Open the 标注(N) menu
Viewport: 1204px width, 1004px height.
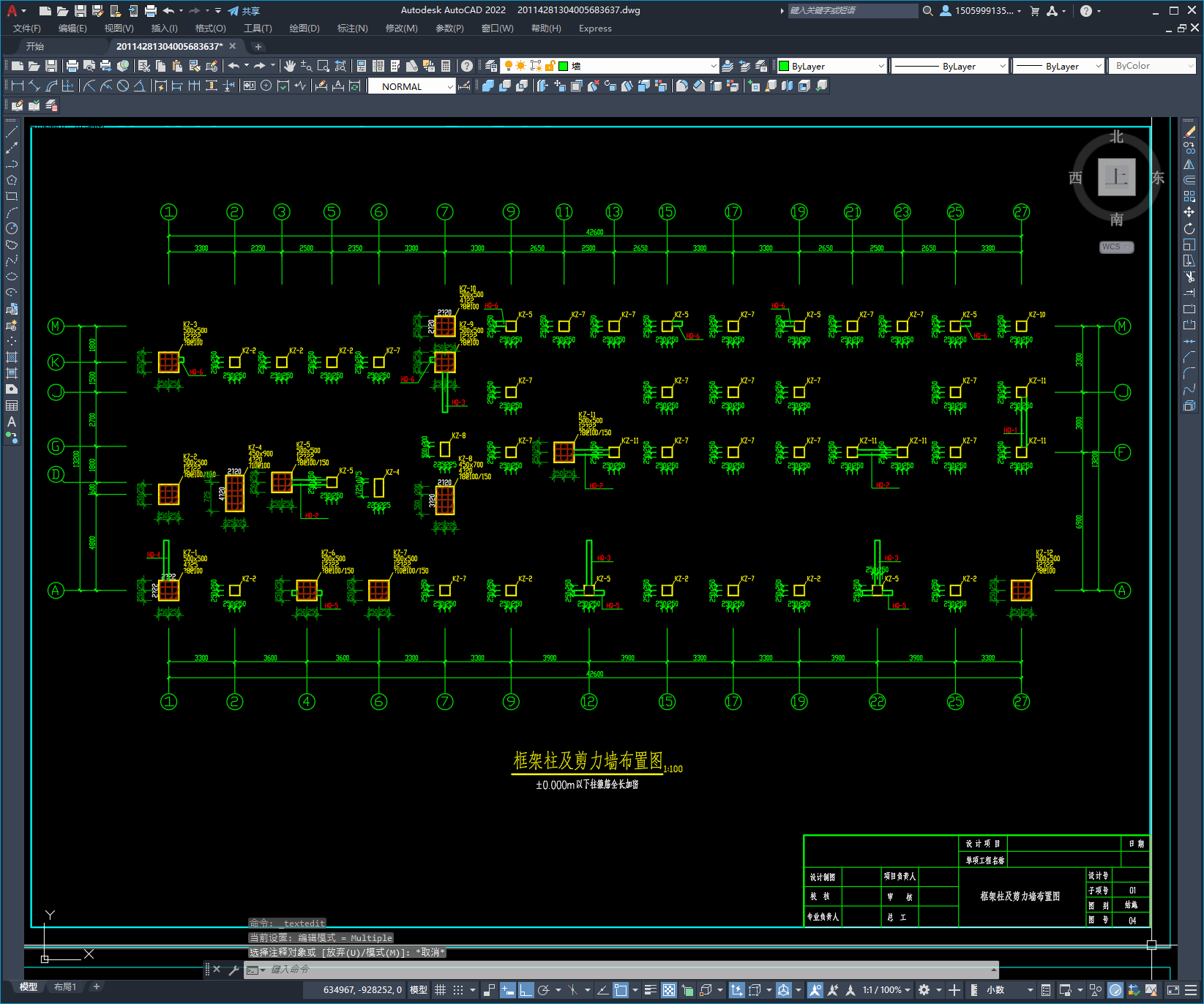tap(352, 29)
